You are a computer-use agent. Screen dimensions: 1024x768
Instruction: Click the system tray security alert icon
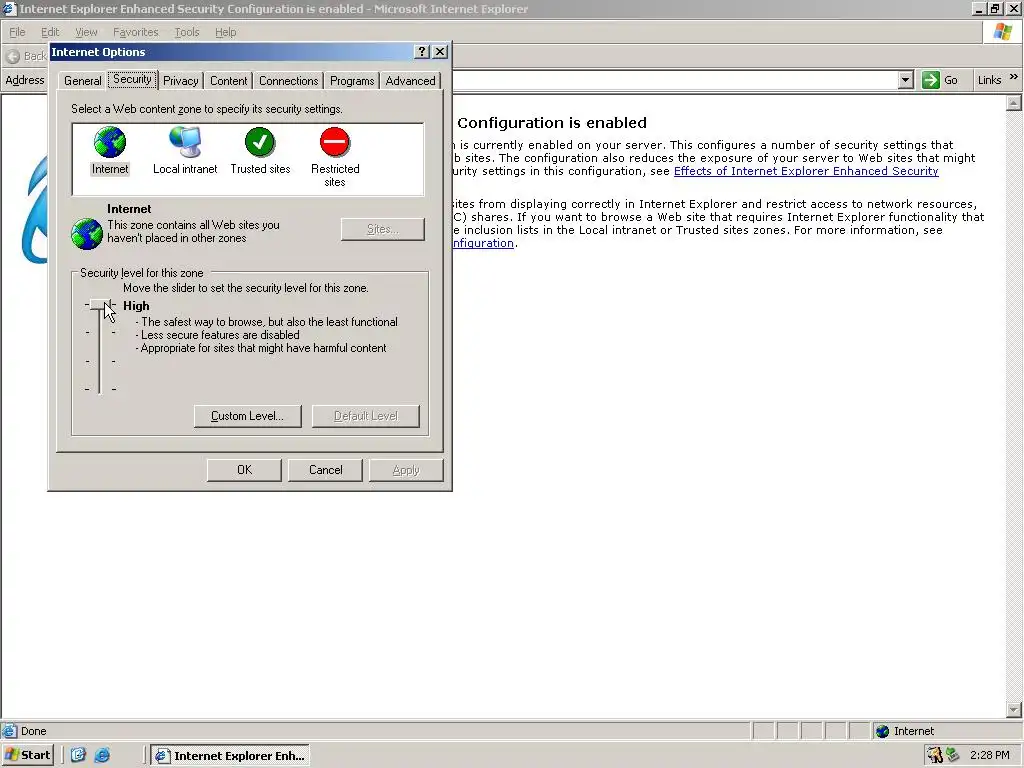point(935,755)
